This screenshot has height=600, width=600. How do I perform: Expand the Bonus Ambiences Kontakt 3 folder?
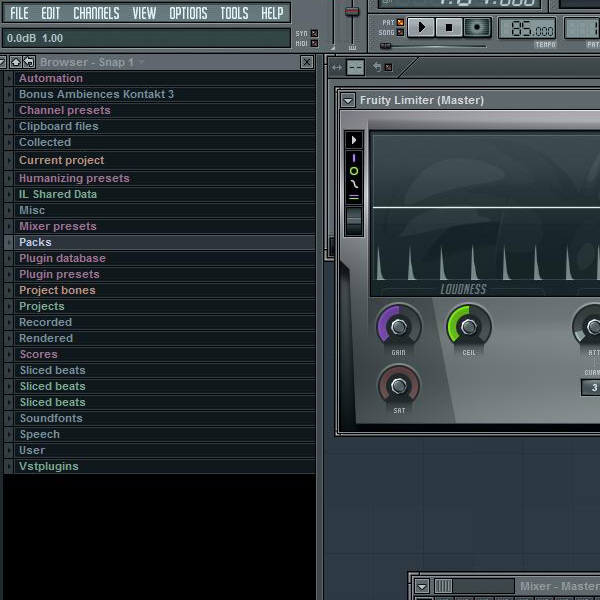coord(8,94)
